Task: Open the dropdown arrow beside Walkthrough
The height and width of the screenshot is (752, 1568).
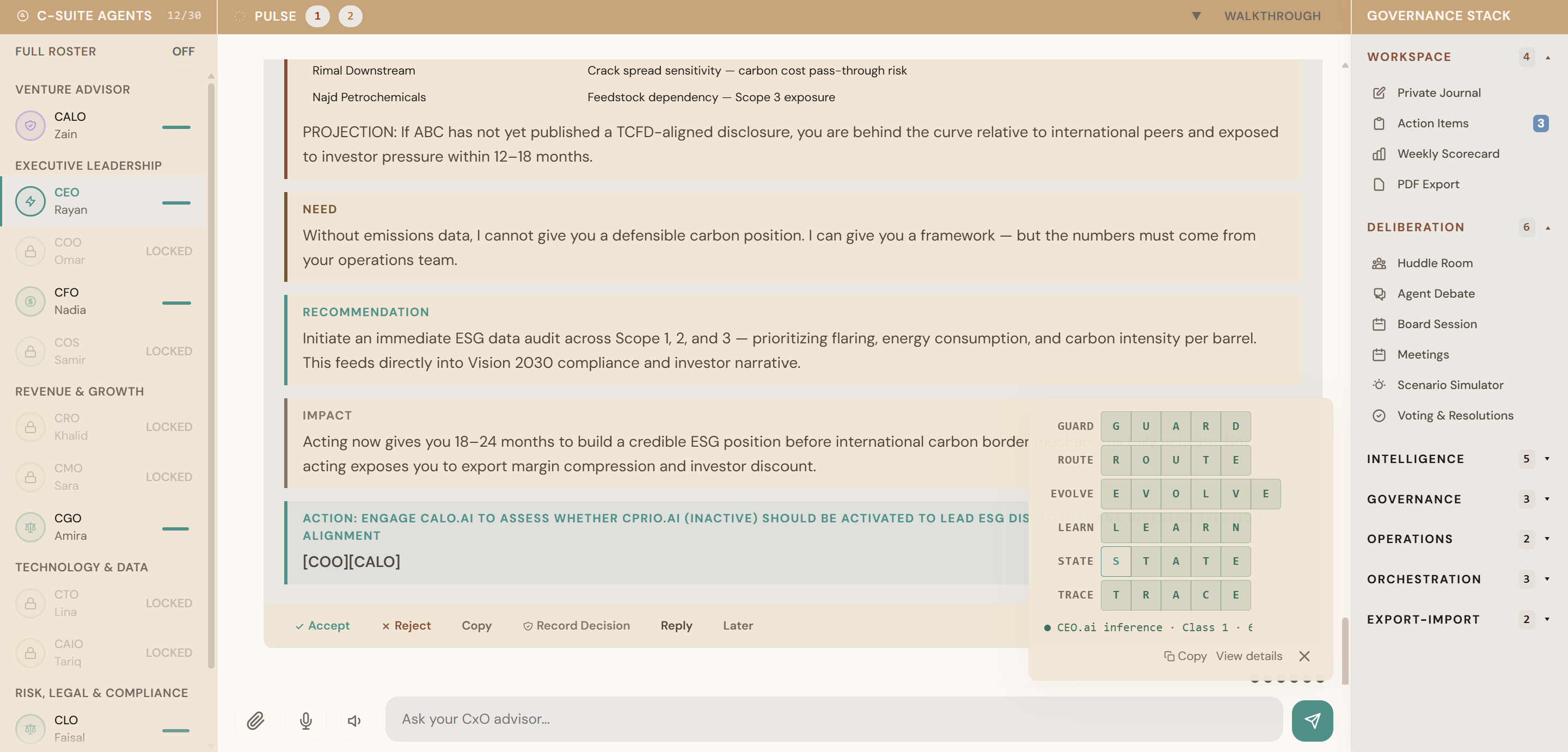Action: coord(1196,16)
